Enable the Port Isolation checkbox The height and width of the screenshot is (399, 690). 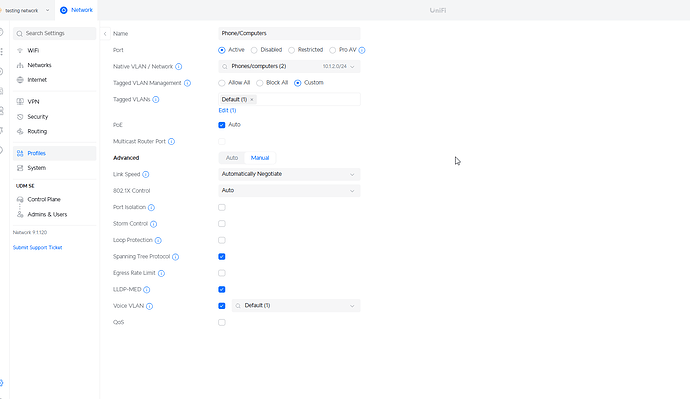tap(222, 207)
